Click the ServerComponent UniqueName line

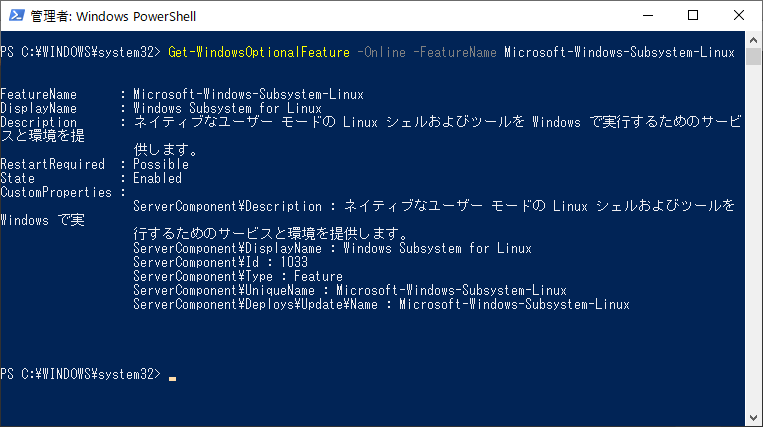pos(350,291)
